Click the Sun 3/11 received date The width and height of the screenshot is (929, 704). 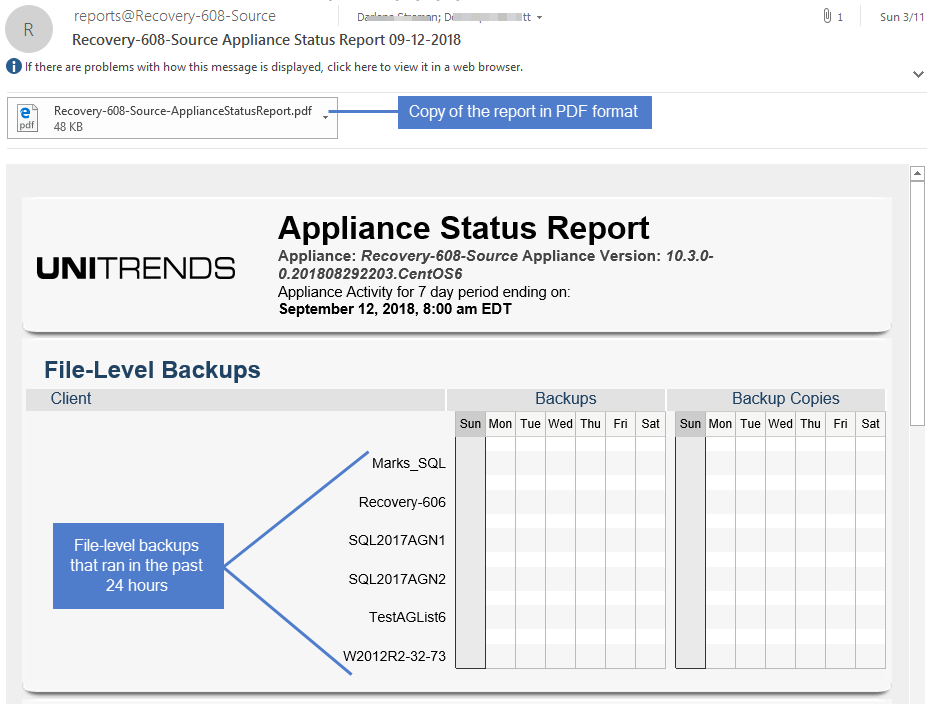coord(902,17)
